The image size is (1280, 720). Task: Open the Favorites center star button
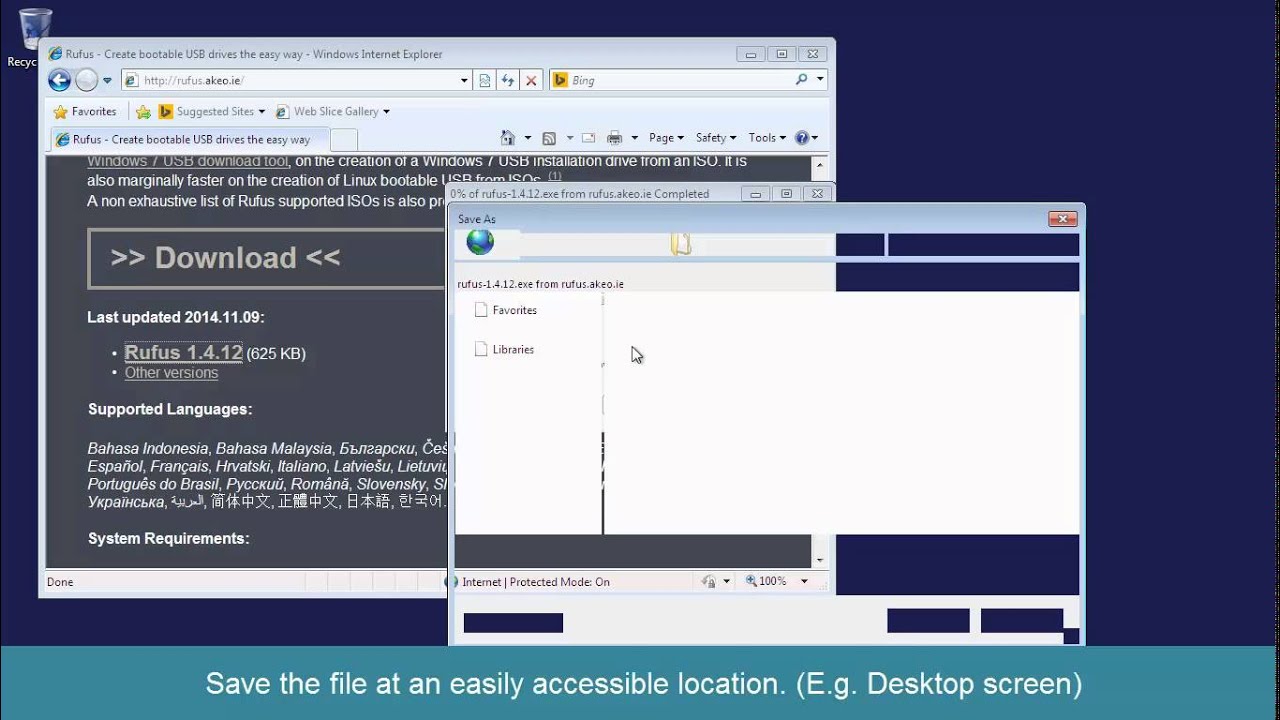click(85, 111)
